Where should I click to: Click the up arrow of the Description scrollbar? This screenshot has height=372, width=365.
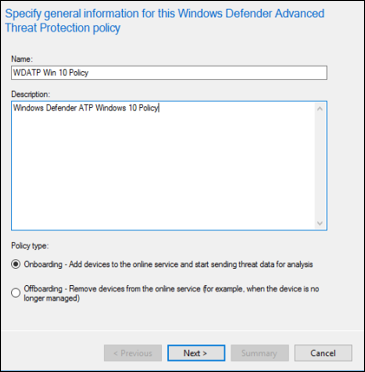[320, 109]
